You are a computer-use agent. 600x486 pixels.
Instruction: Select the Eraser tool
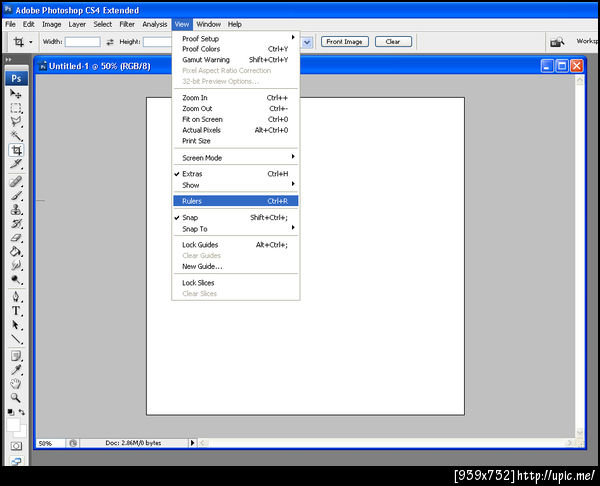click(16, 238)
